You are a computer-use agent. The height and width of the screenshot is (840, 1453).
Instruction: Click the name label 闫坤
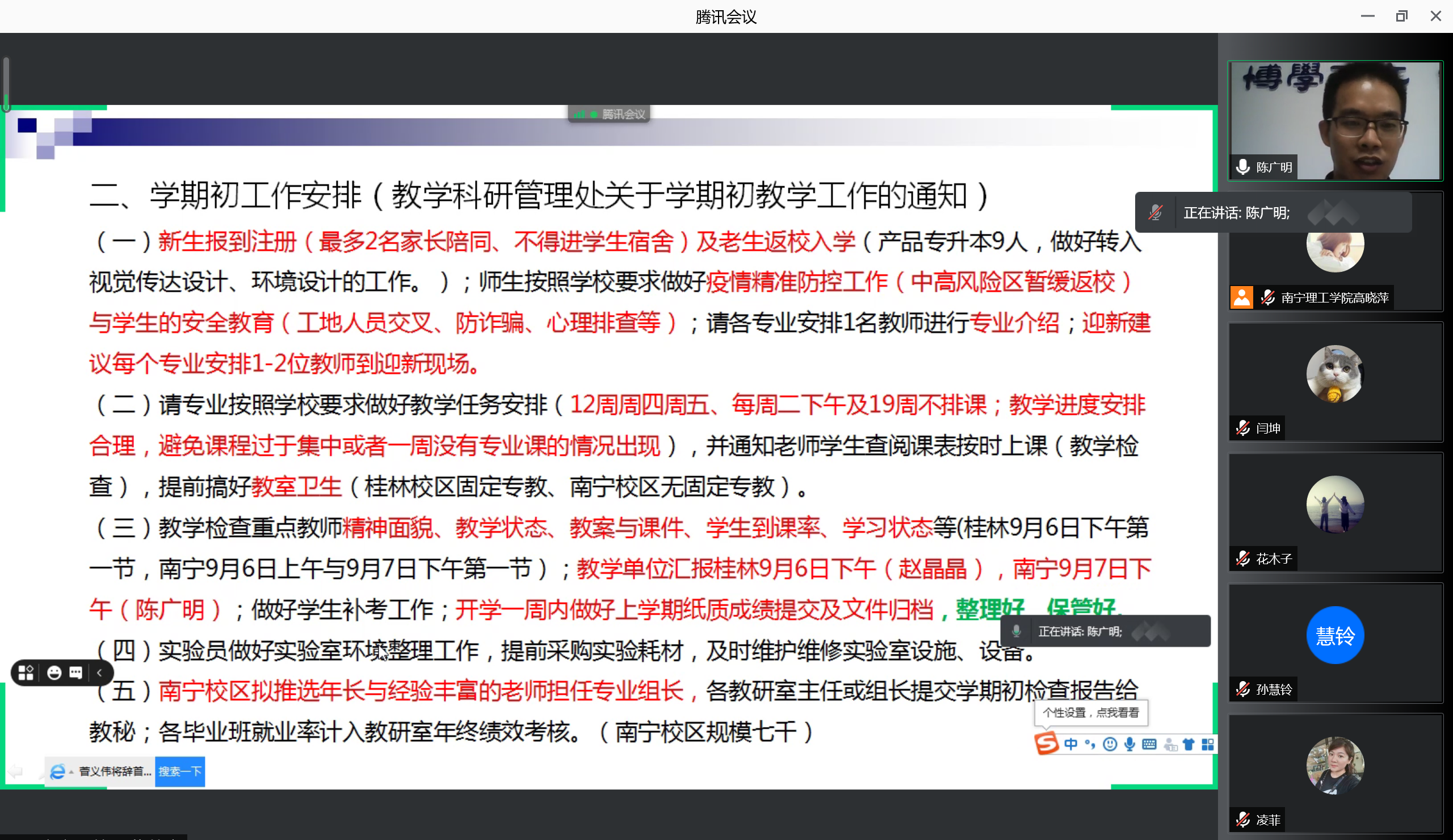[x=1268, y=429]
